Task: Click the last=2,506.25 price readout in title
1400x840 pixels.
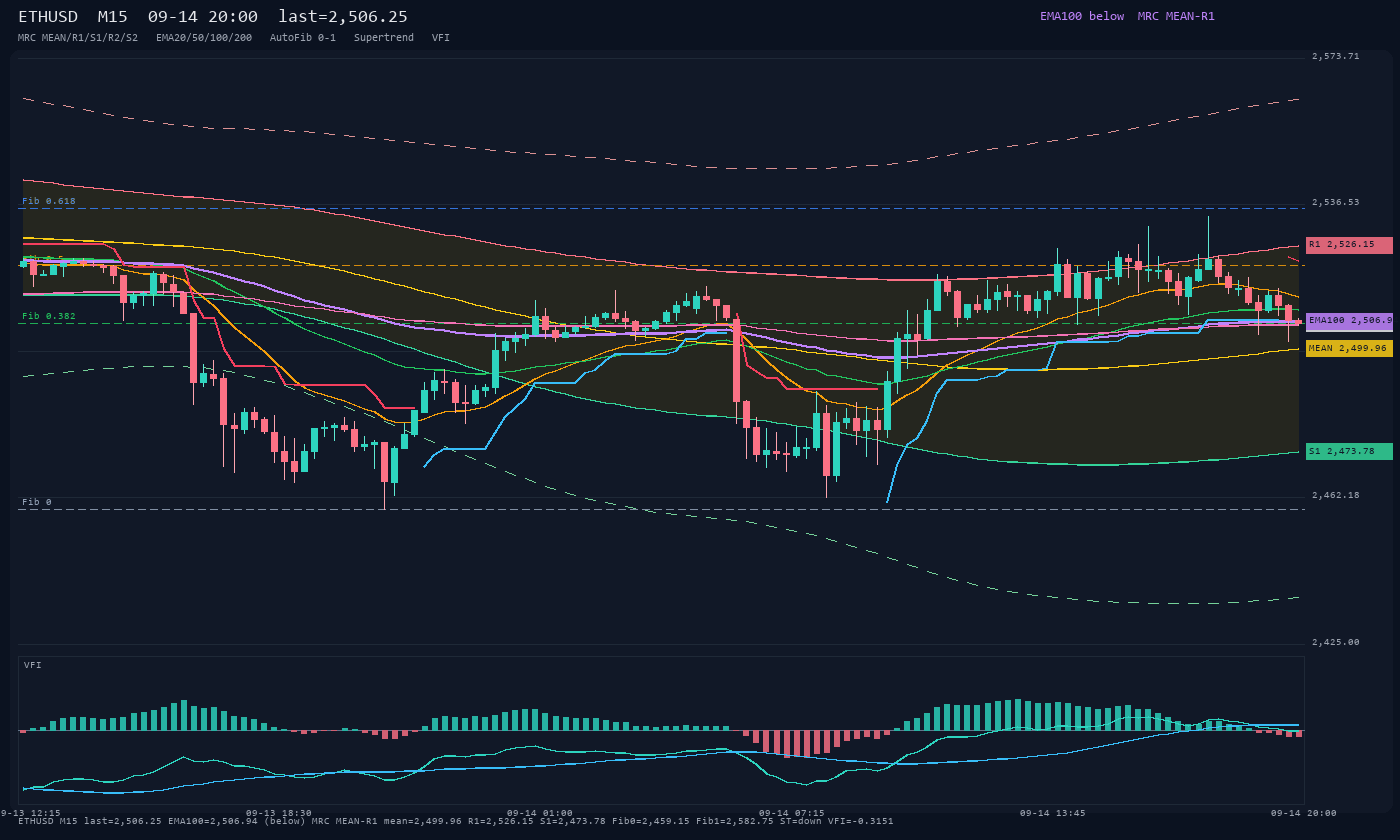Action: pos(343,17)
